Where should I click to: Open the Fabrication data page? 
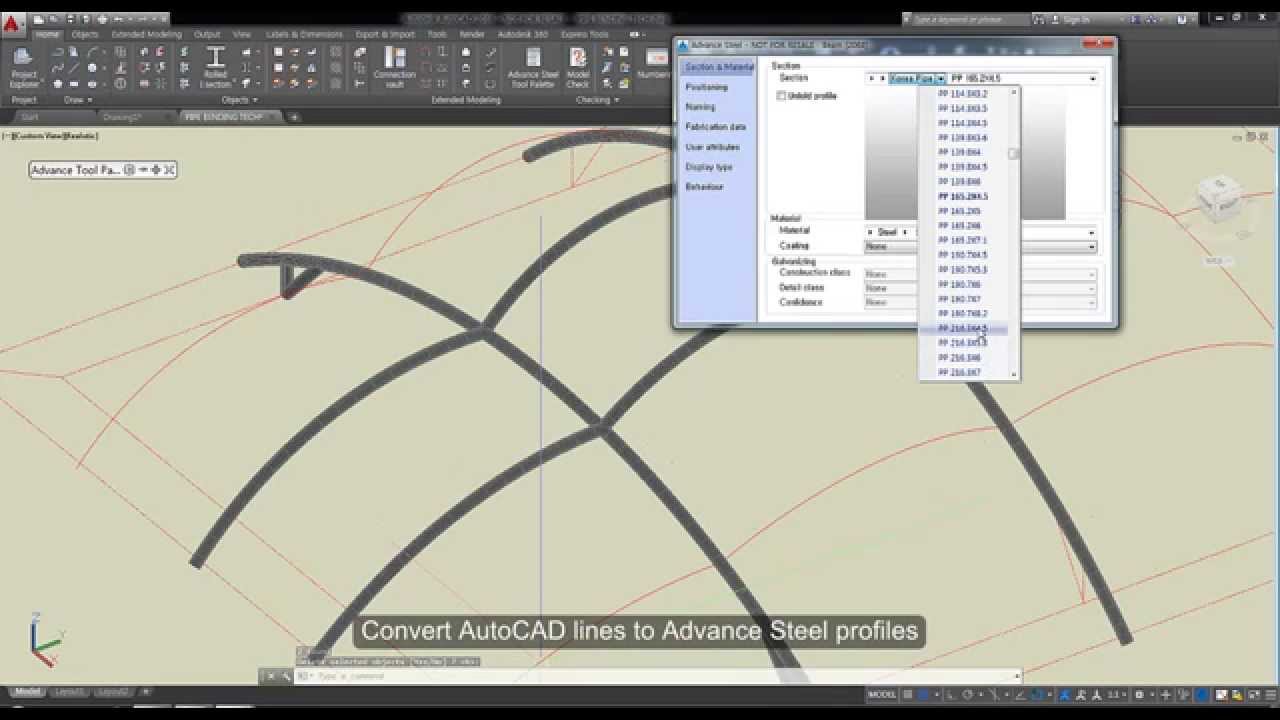click(x=715, y=127)
